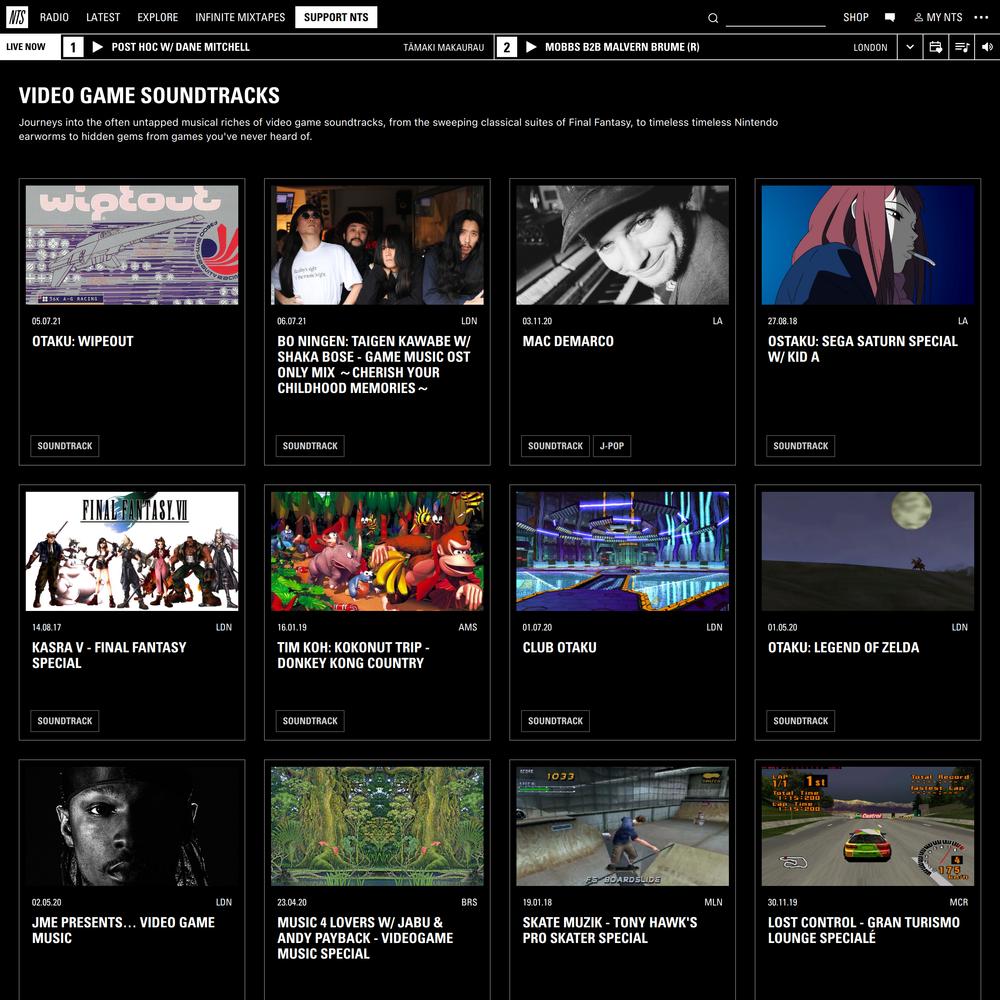Open the Donkey Kong Country artwork thumbnail
The height and width of the screenshot is (1000, 1000).
coord(377,551)
